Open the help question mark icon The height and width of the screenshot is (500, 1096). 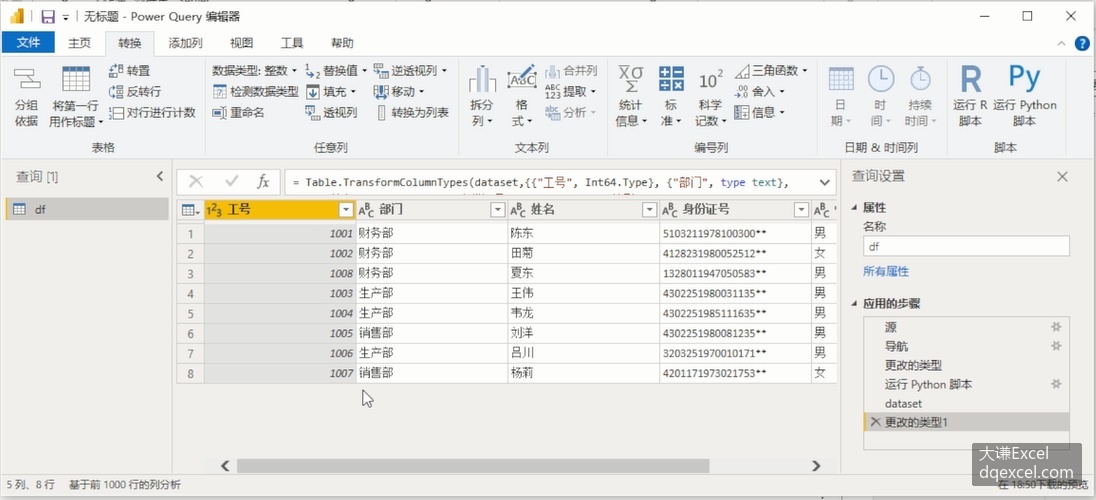(x=1081, y=43)
